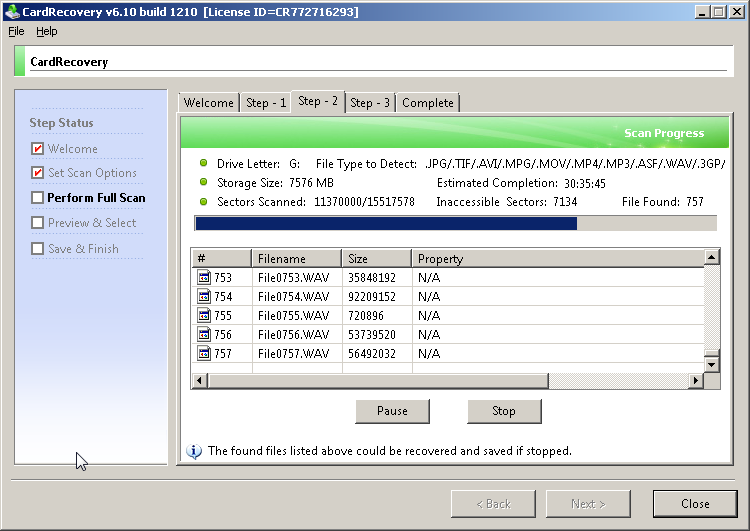Image resolution: width=750 pixels, height=531 pixels.
Task: Pause the scan with the Pause button
Action: click(392, 411)
